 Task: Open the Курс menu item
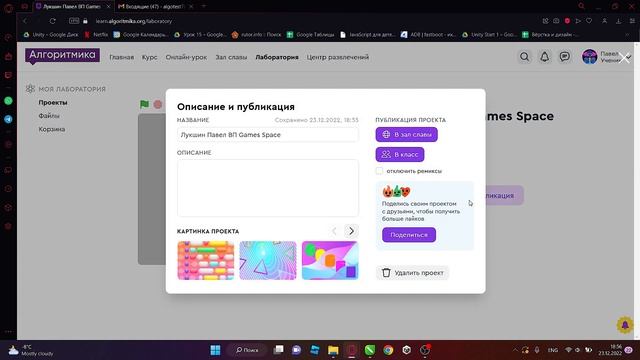[x=149, y=57]
